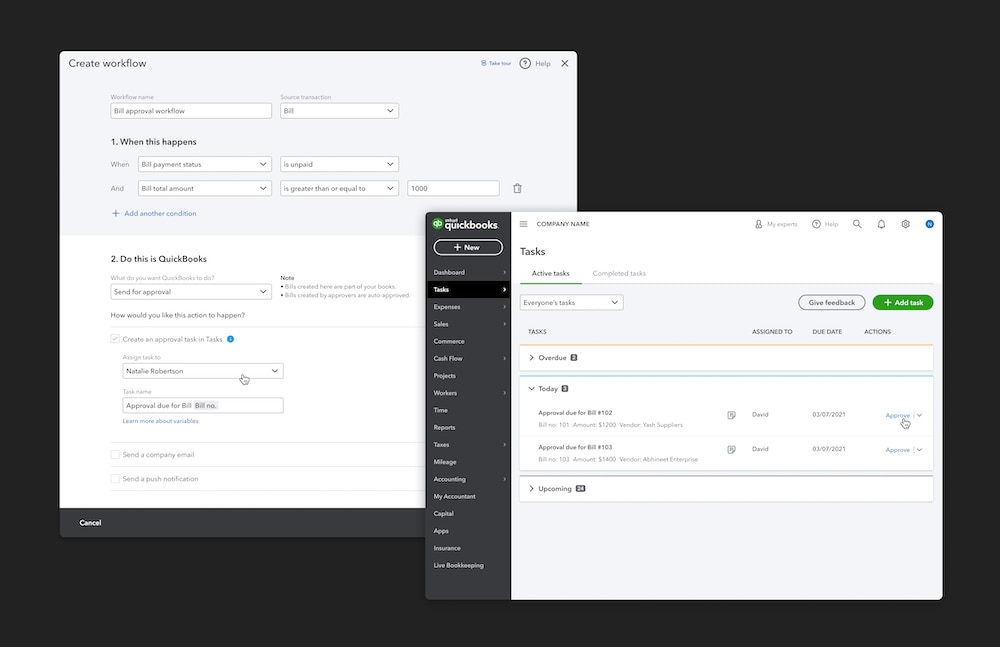This screenshot has width=1000, height=647.
Task: Open 'is greater than or equal to' dropdown
Action: pos(339,188)
